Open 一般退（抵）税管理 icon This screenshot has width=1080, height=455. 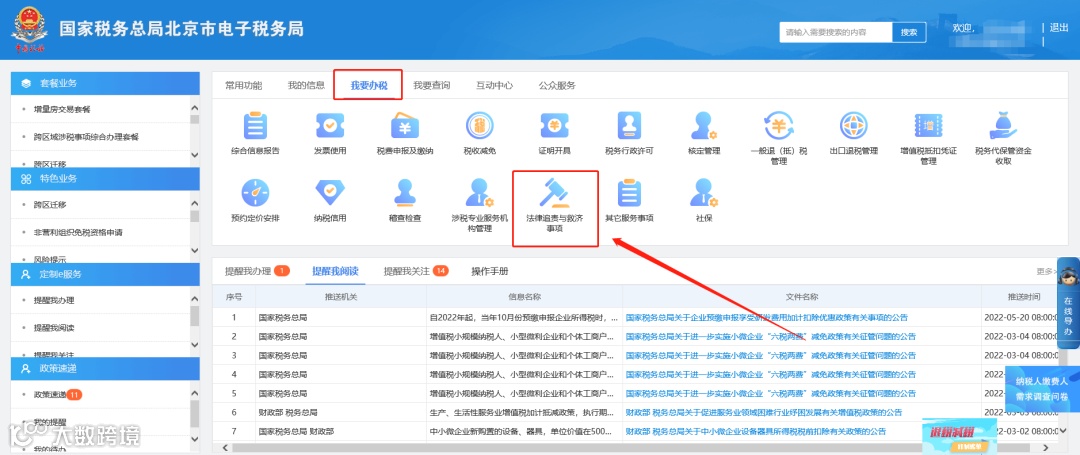click(x=778, y=126)
